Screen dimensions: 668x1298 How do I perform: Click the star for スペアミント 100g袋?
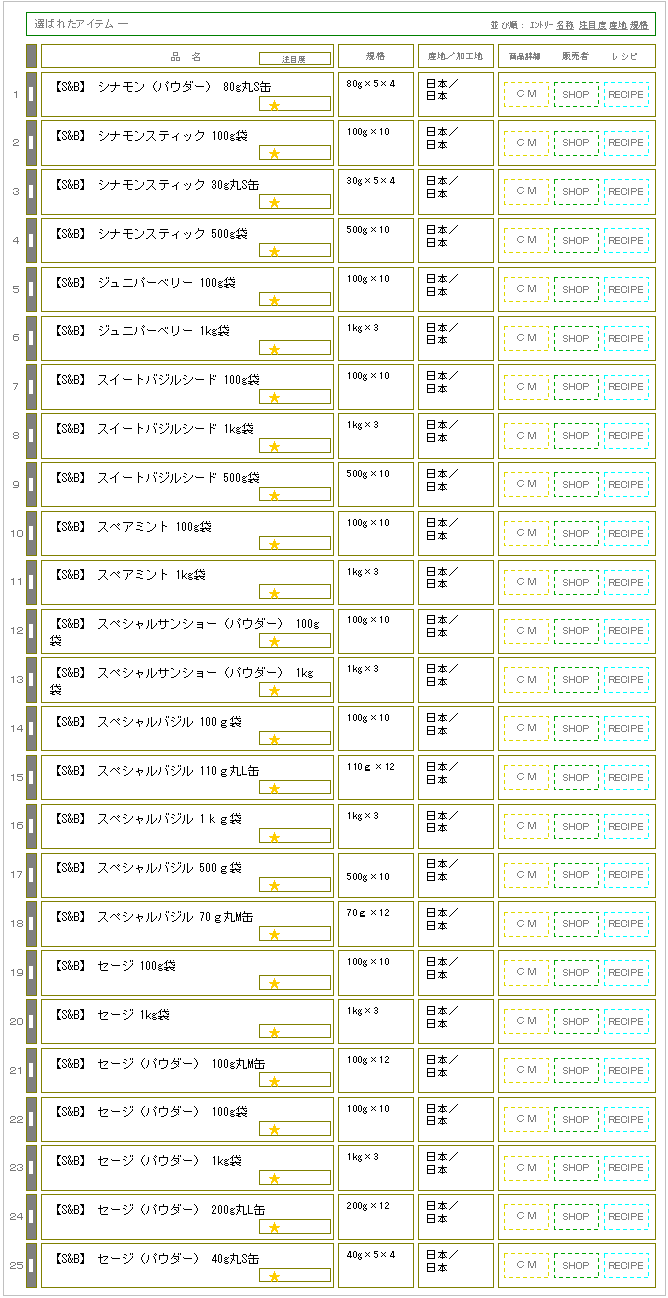click(x=274, y=545)
